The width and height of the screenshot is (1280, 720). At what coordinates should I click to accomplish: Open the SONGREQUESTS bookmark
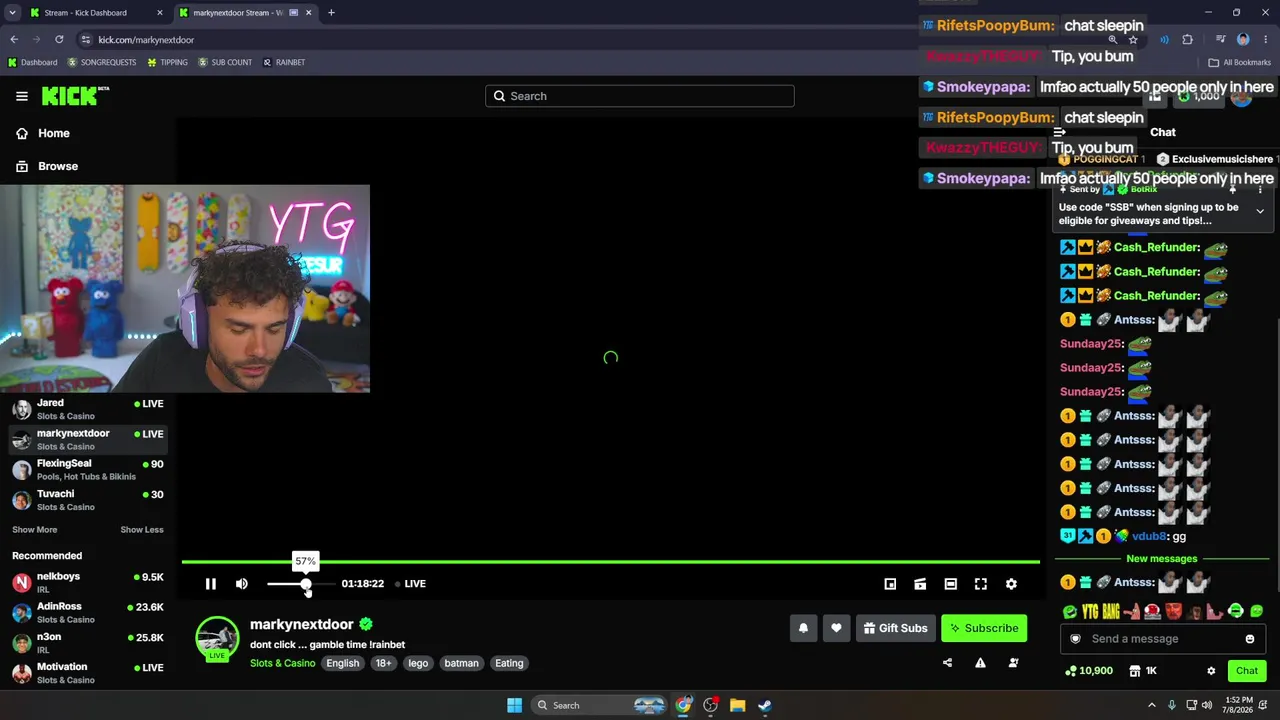pos(102,62)
